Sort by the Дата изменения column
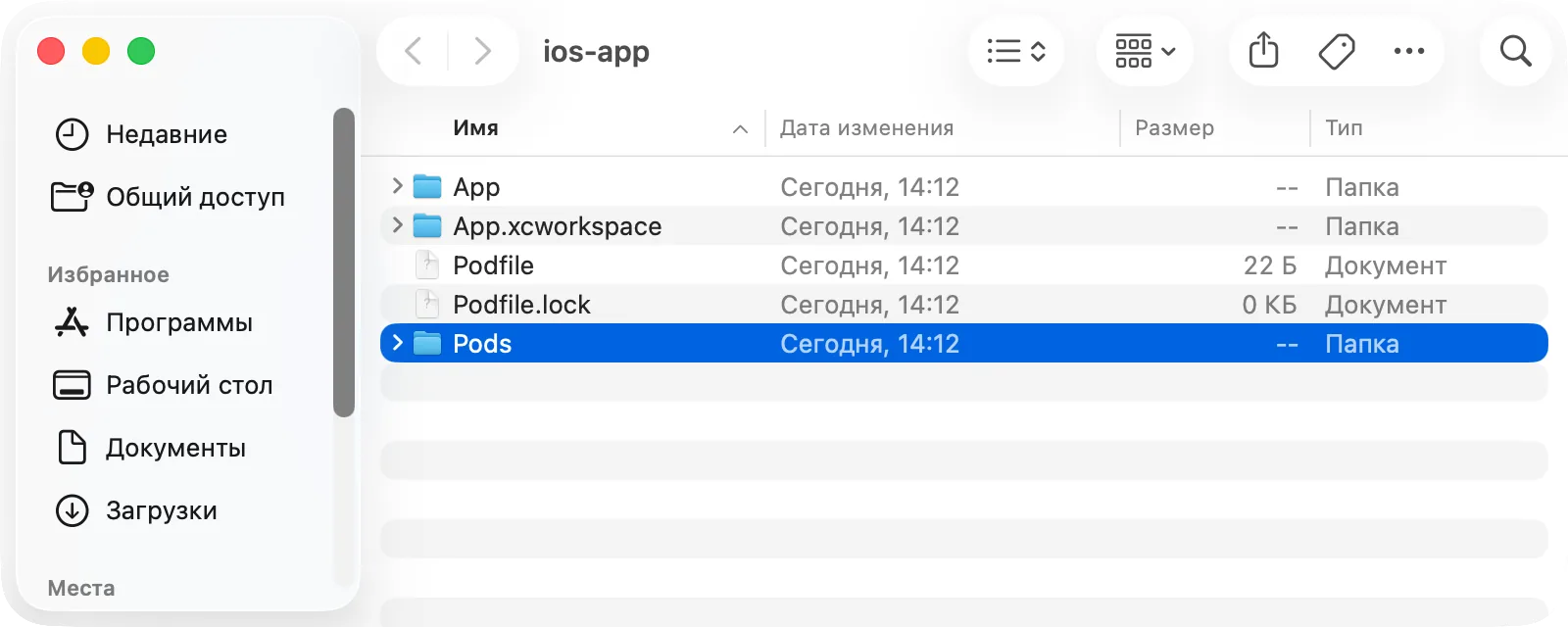This screenshot has height=627, width=1568. point(866,128)
